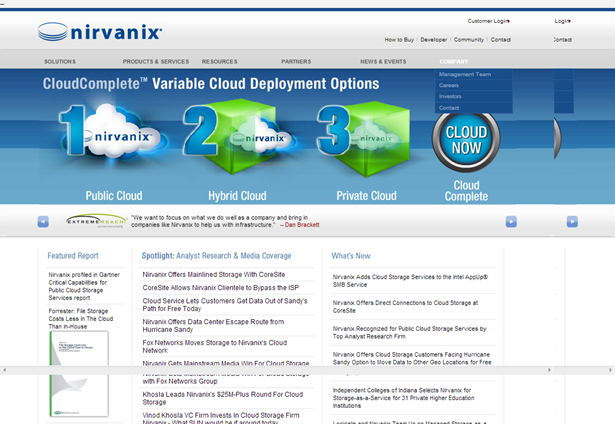Open the Resources menu
Viewport: 615px width, 424px height.
click(x=220, y=62)
